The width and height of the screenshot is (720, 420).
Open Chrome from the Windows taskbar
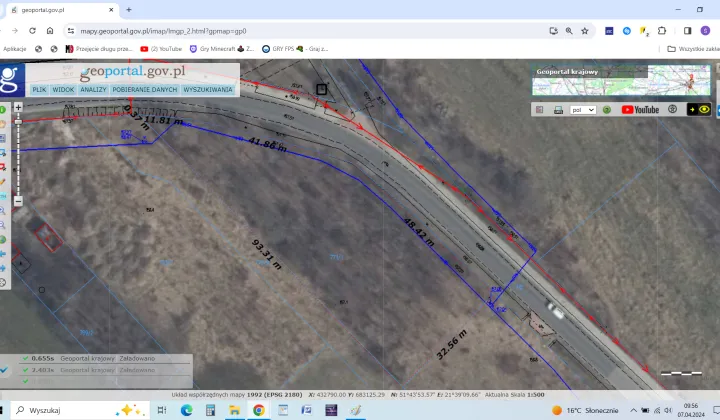click(258, 410)
